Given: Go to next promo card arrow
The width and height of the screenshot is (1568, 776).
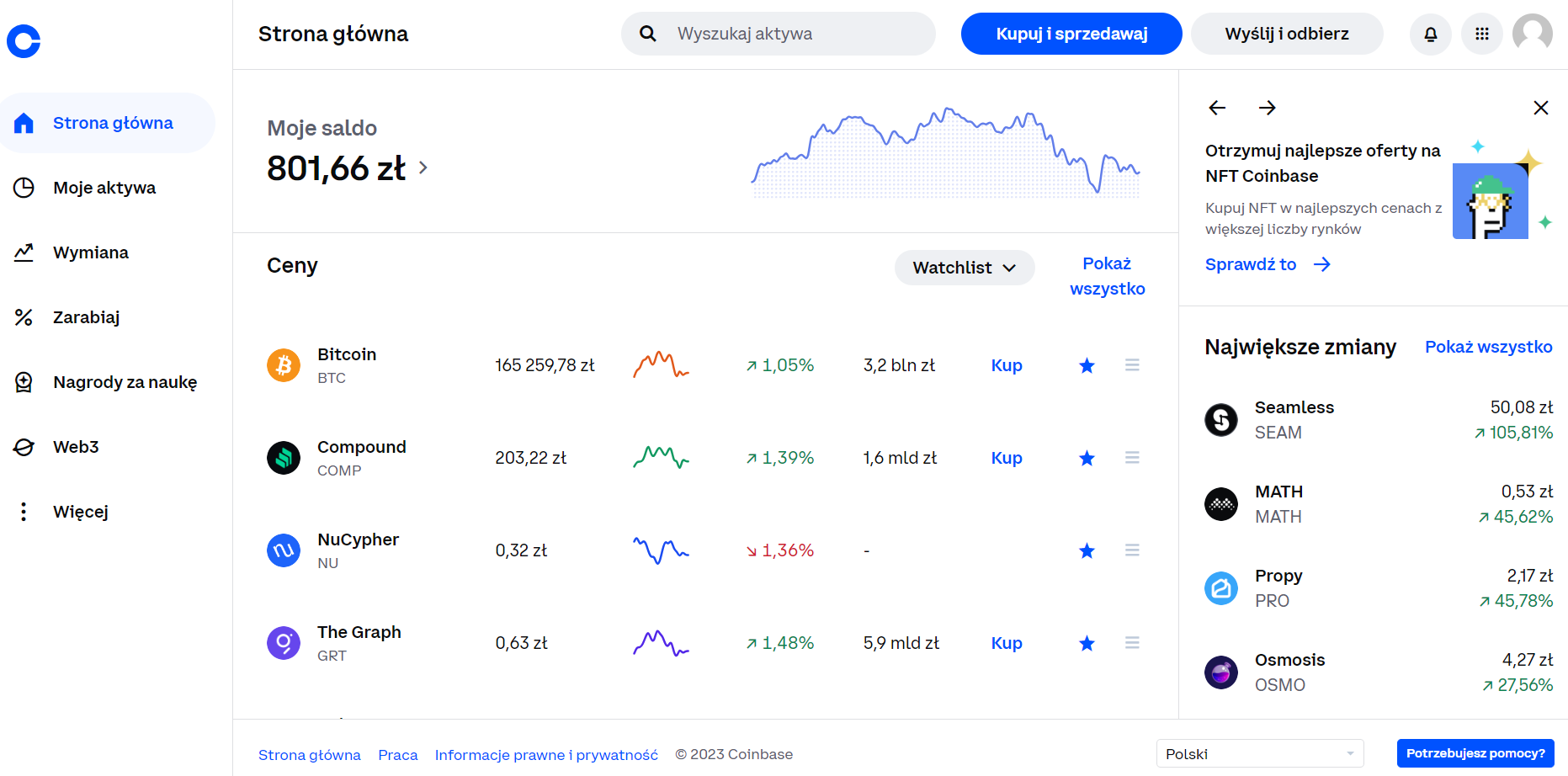Looking at the screenshot, I should (1267, 108).
